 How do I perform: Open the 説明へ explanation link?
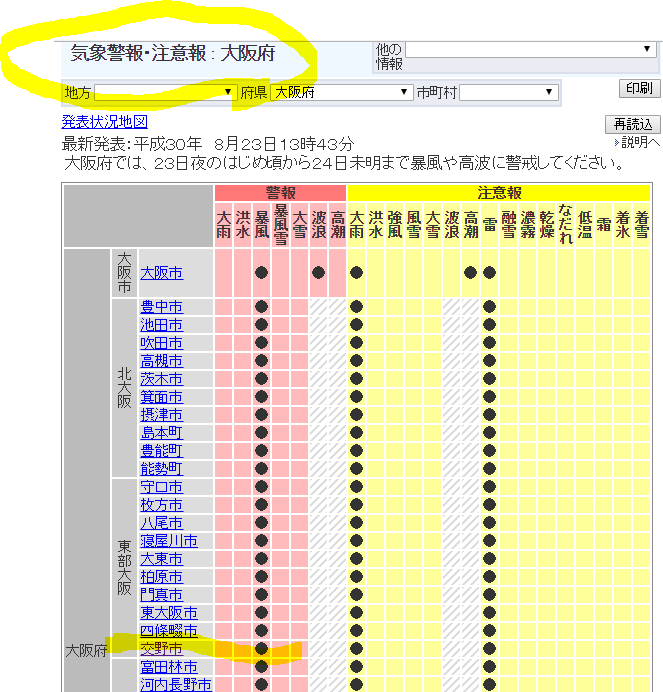coord(638,142)
